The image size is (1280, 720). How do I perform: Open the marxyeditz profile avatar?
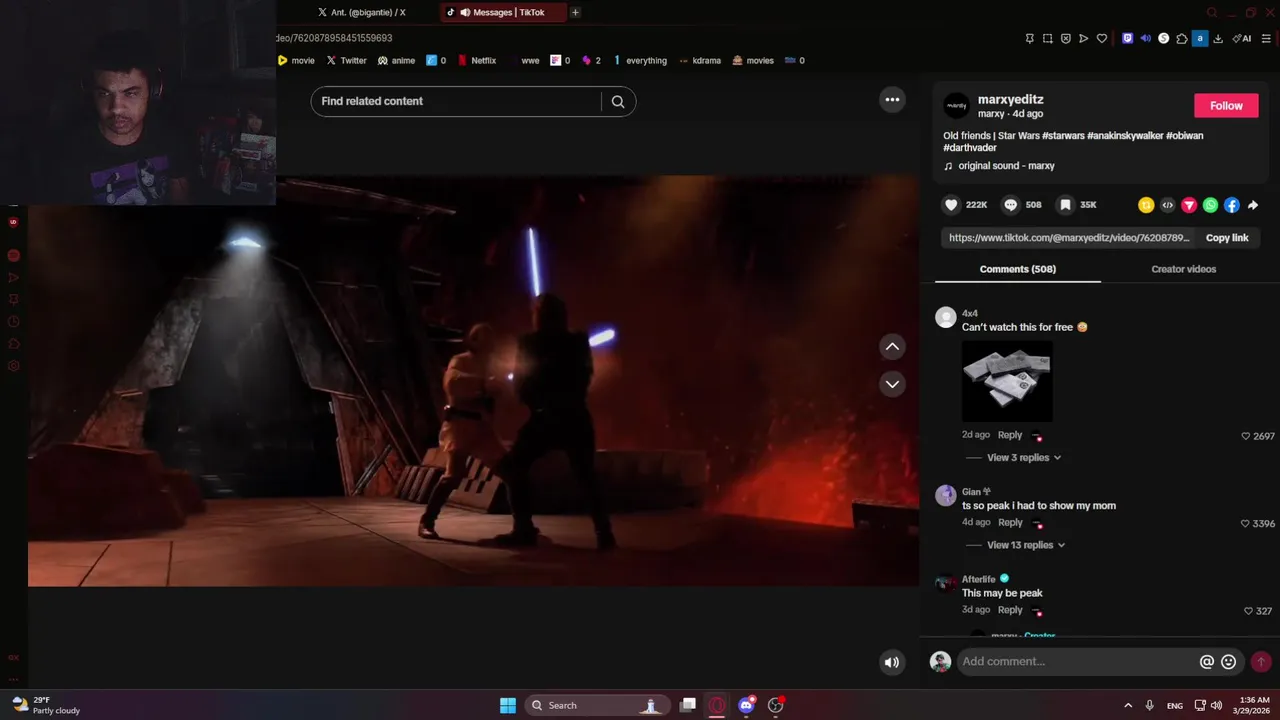pos(956,106)
